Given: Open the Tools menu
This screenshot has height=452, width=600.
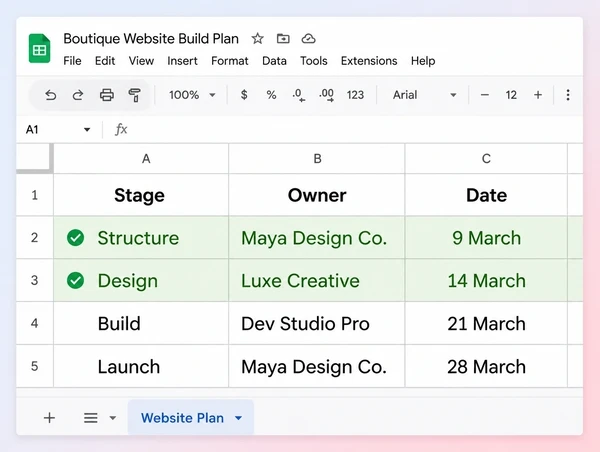Looking at the screenshot, I should pyautogui.click(x=313, y=61).
